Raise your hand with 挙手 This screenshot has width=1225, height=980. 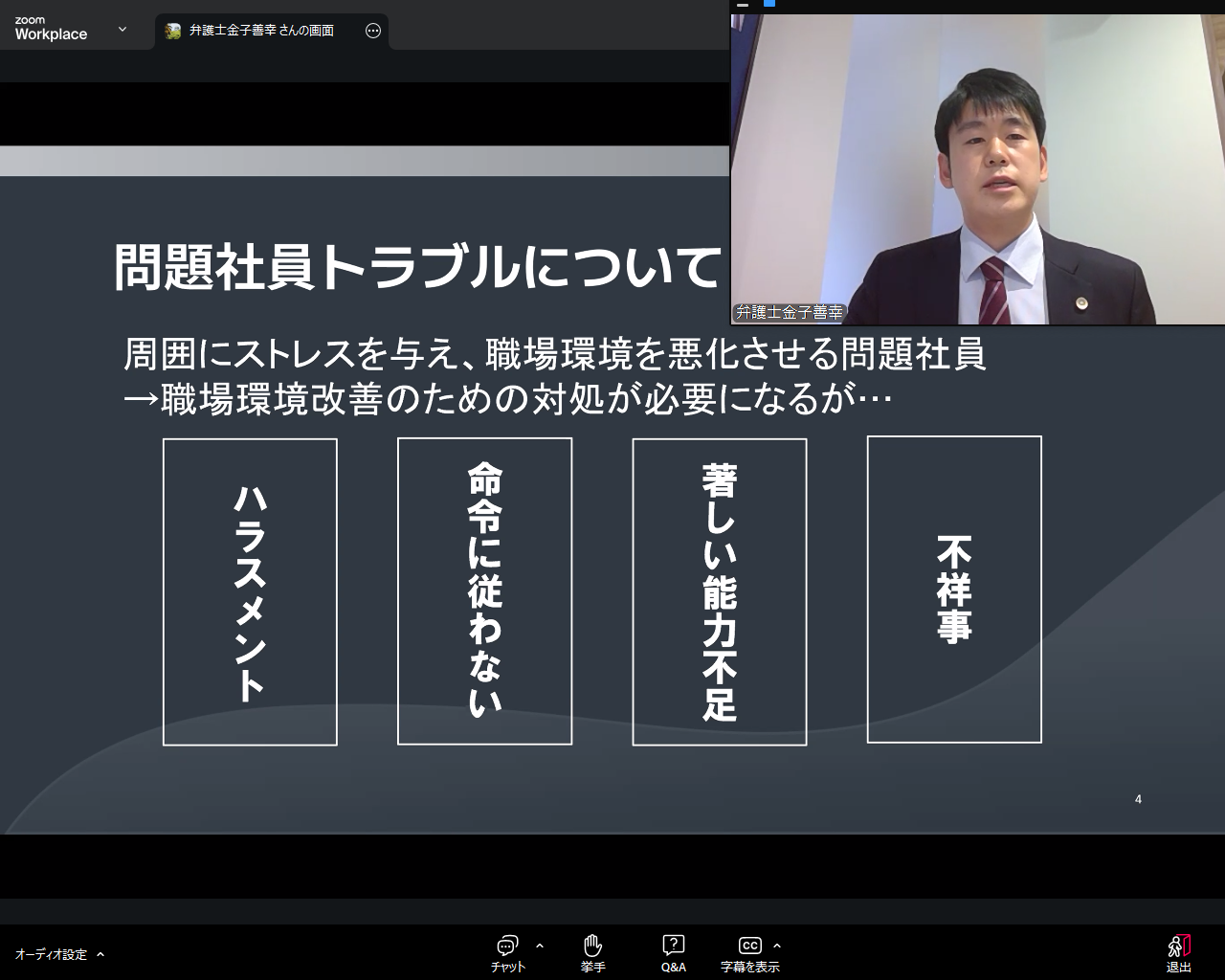click(x=593, y=953)
